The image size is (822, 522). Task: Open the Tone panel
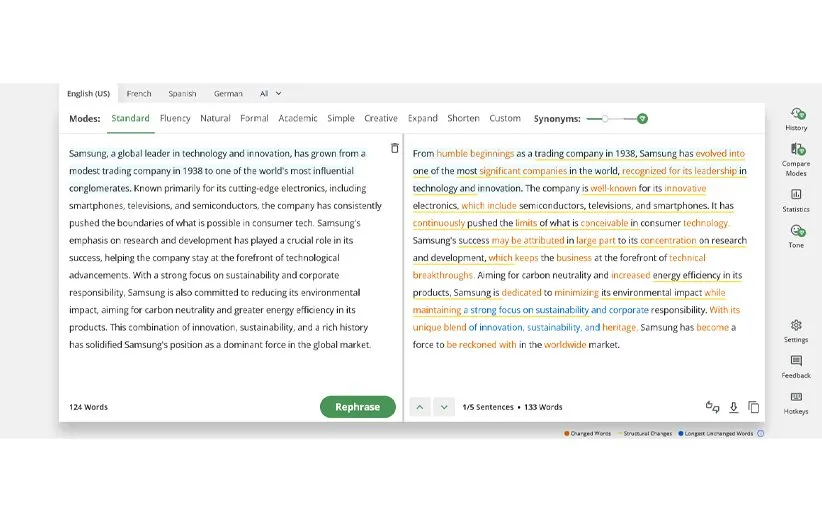pos(796,234)
